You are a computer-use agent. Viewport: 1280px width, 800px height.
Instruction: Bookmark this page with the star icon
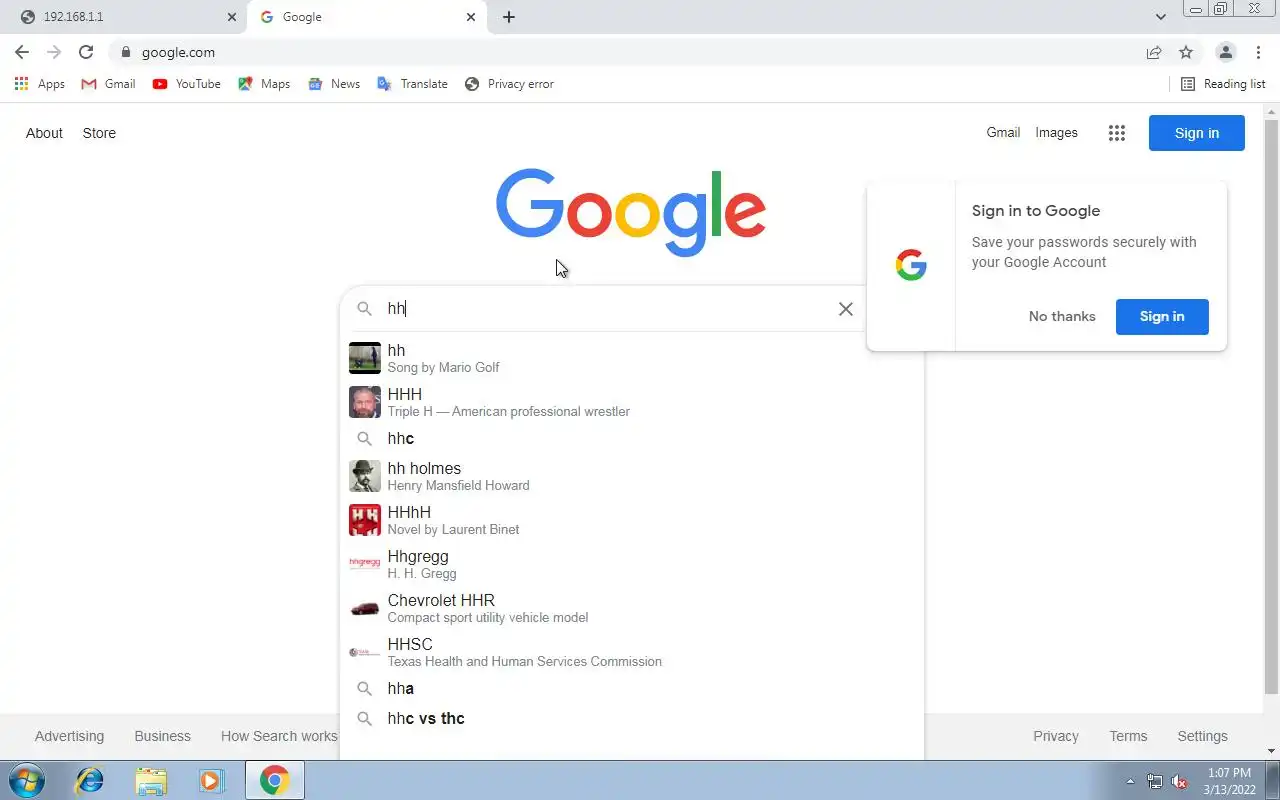(1186, 52)
